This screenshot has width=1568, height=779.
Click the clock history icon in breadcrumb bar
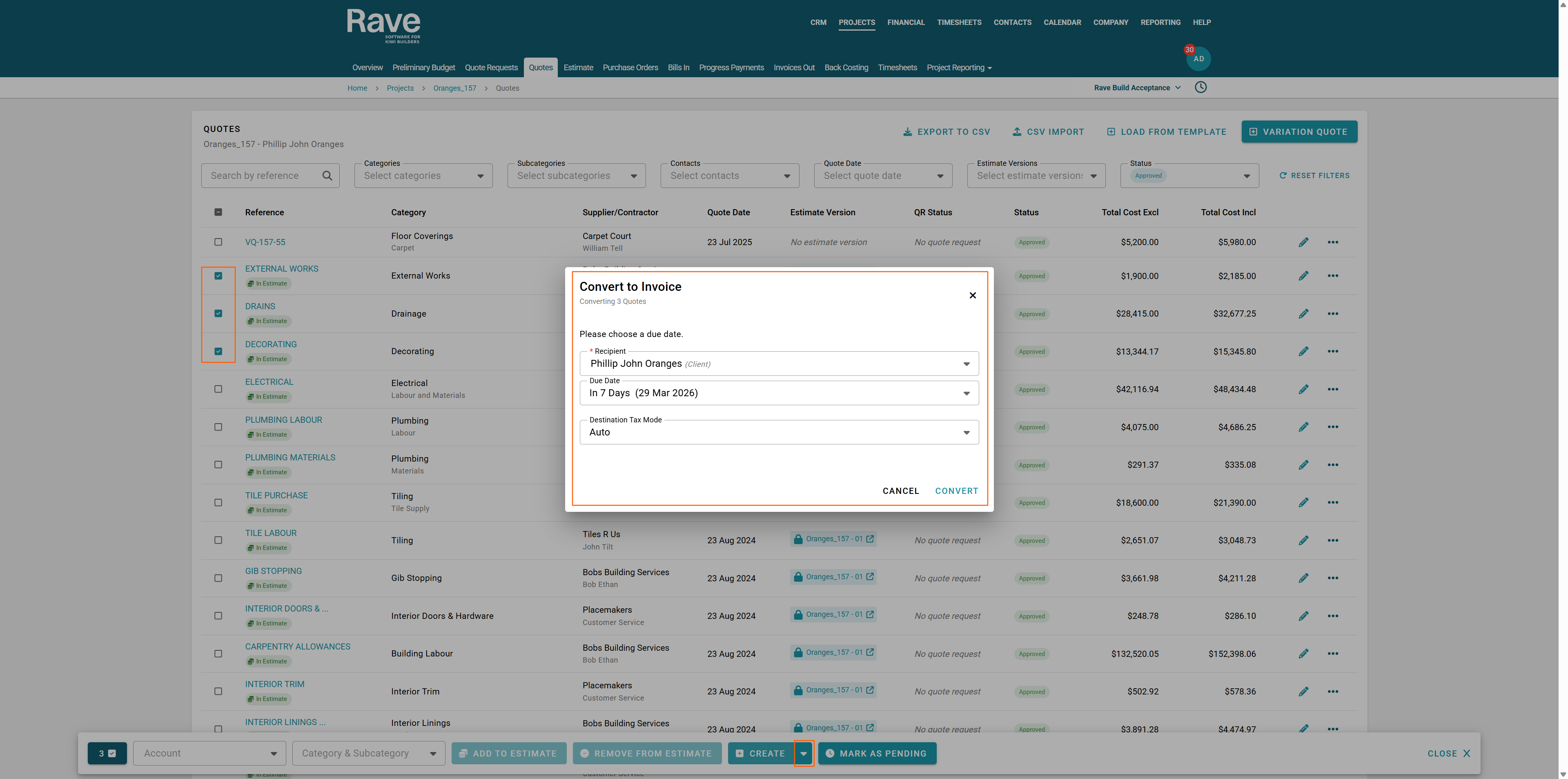pos(1200,87)
